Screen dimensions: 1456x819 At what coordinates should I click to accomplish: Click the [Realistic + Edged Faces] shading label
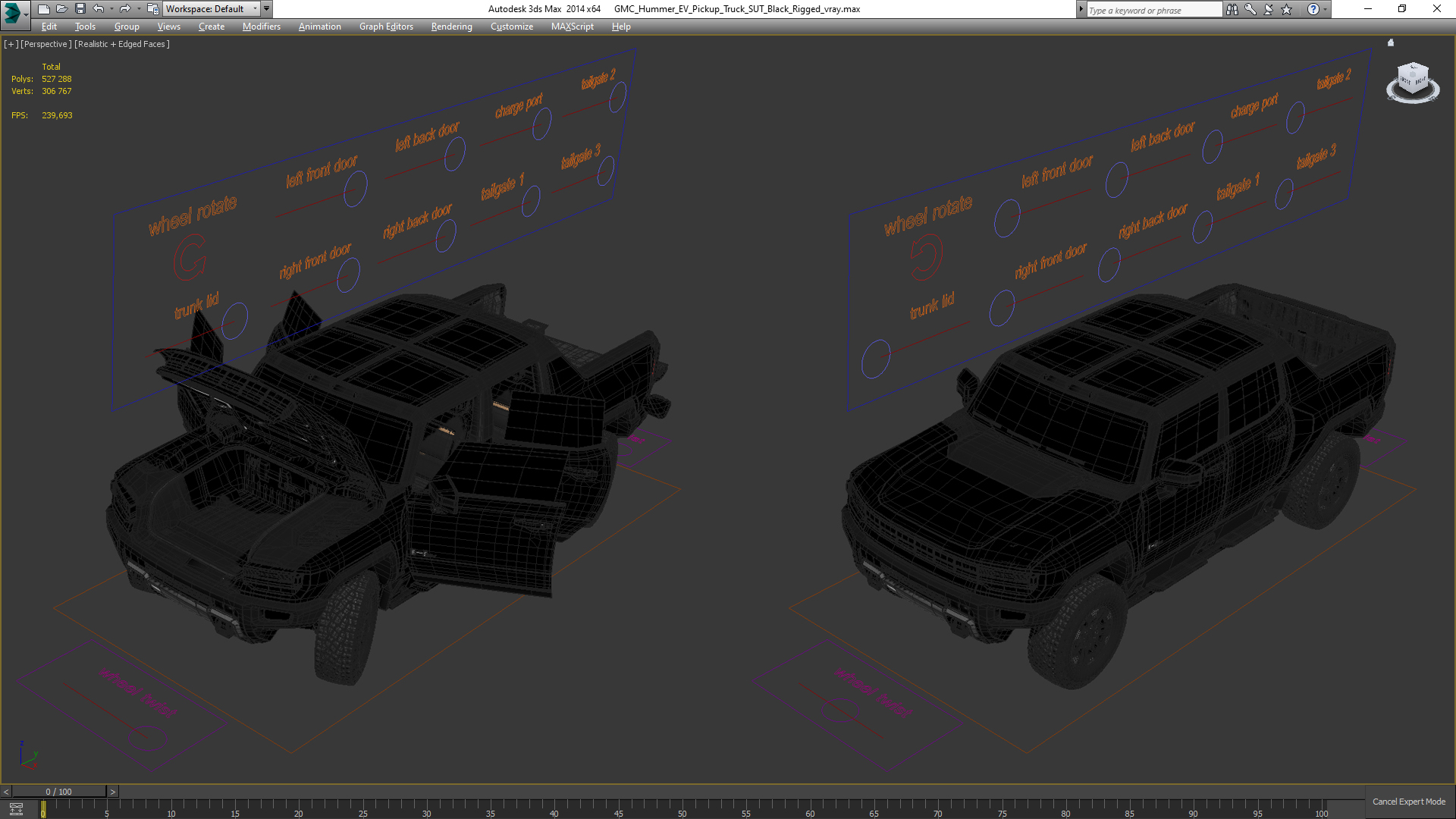coord(122,44)
